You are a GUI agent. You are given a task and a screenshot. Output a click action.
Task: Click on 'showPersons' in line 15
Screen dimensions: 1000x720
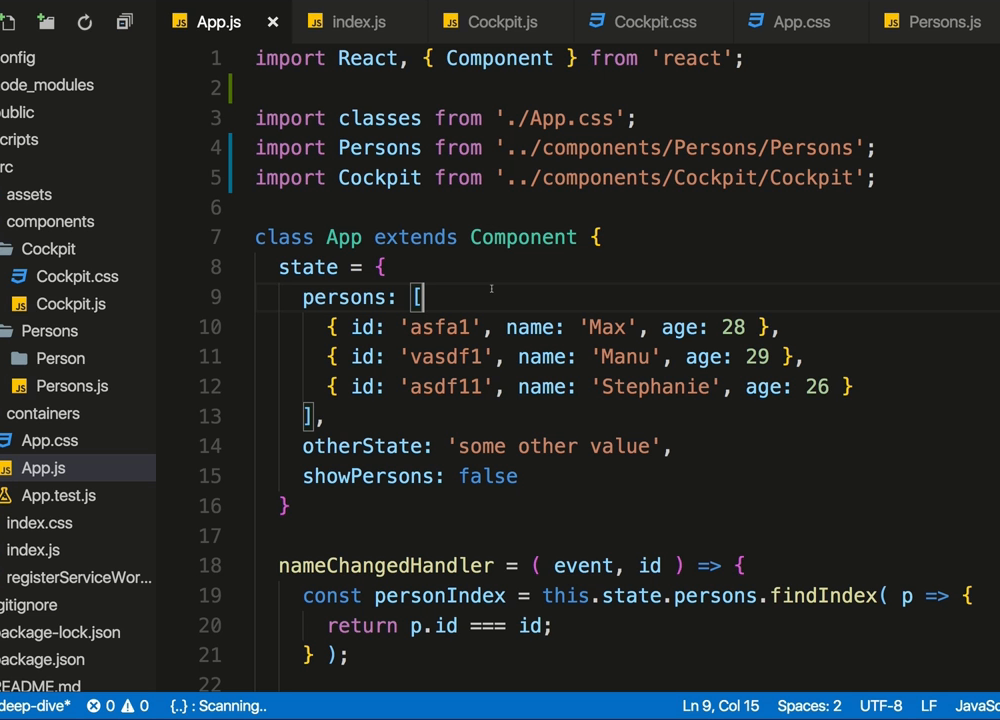[x=367, y=476]
